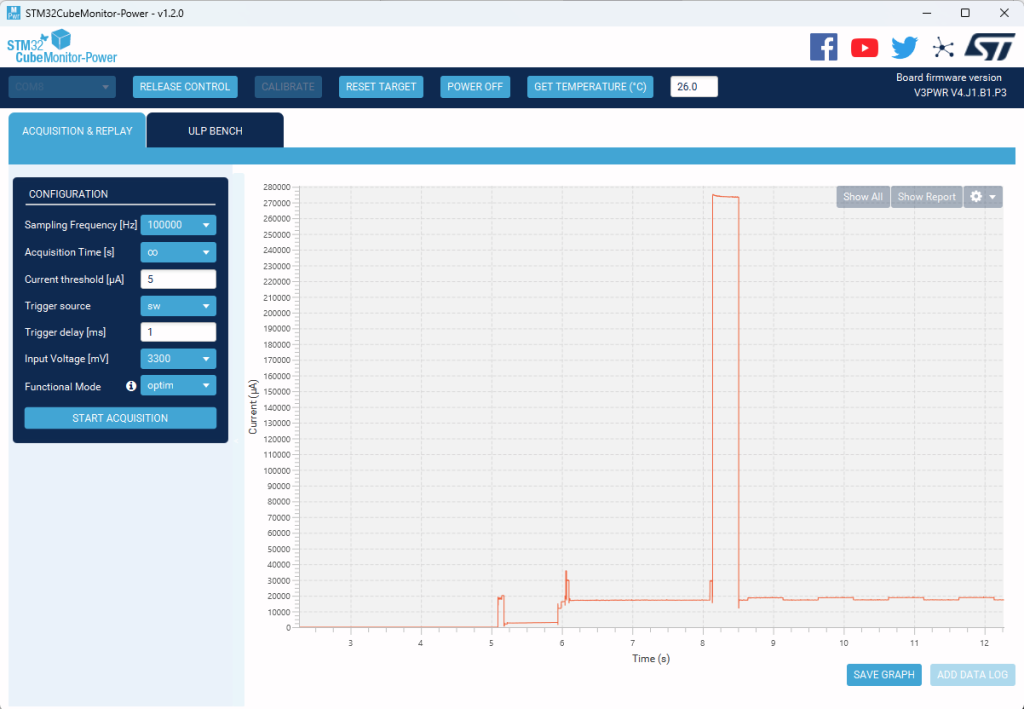Viewport: 1024px width, 709px height.
Task: Expand the graph settings dropdown arrow
Action: click(x=993, y=197)
